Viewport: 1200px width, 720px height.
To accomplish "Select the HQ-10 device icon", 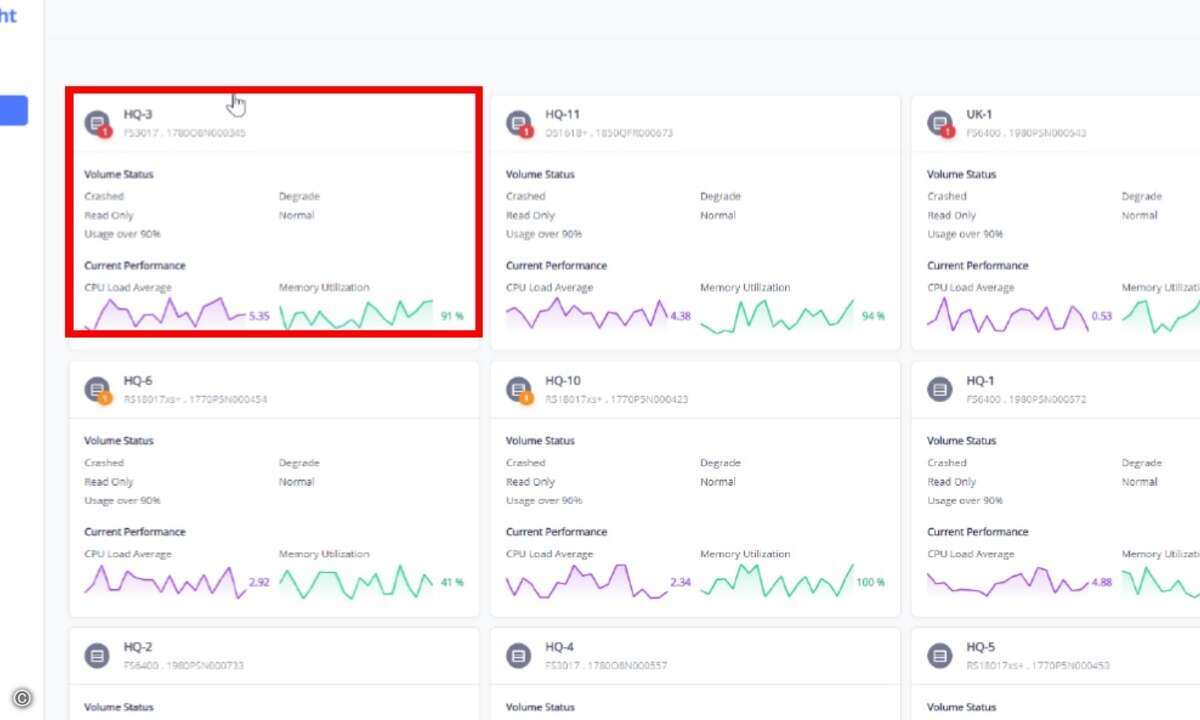I will [519, 390].
